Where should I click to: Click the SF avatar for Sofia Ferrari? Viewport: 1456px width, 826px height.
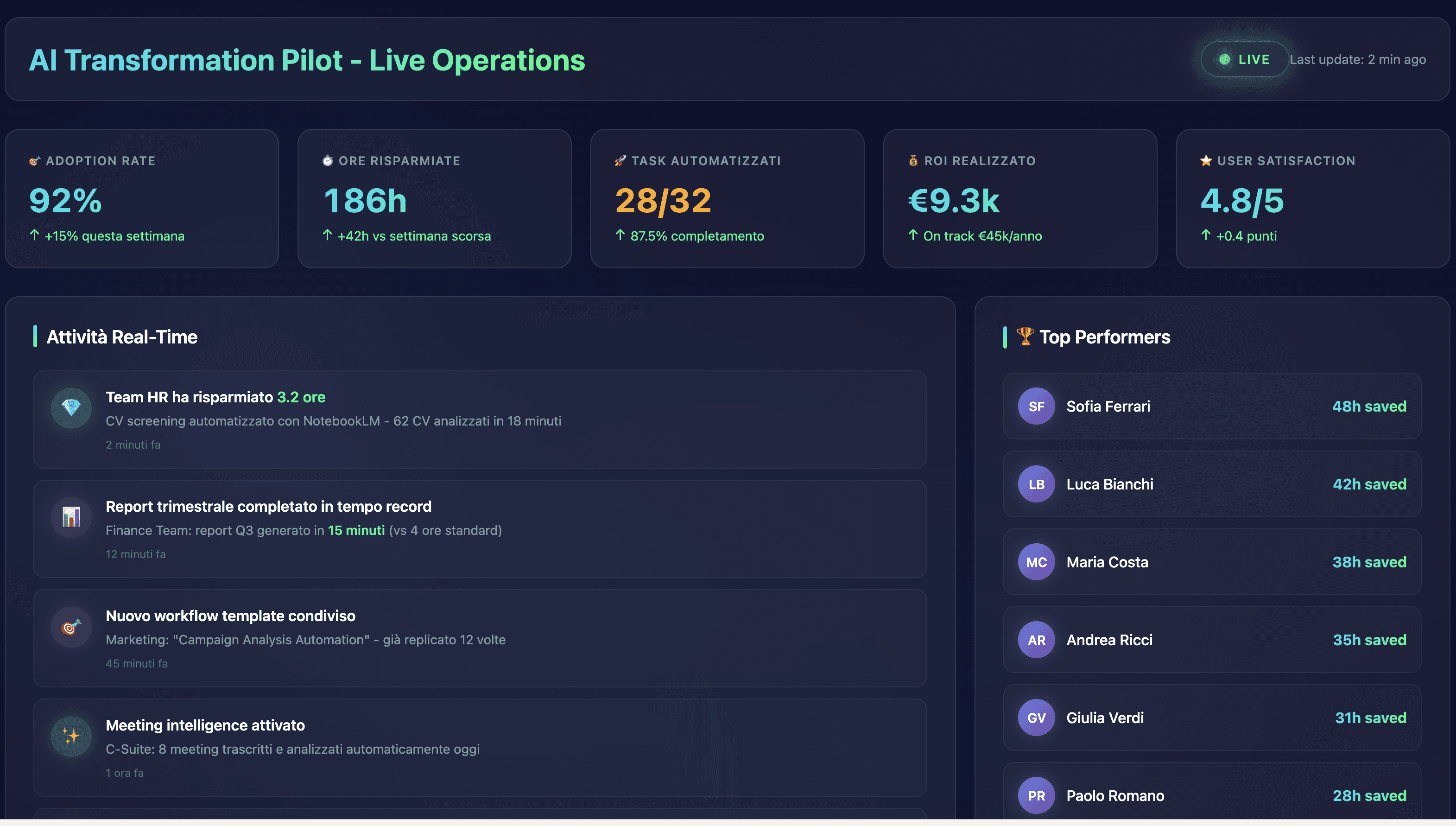pyautogui.click(x=1036, y=406)
